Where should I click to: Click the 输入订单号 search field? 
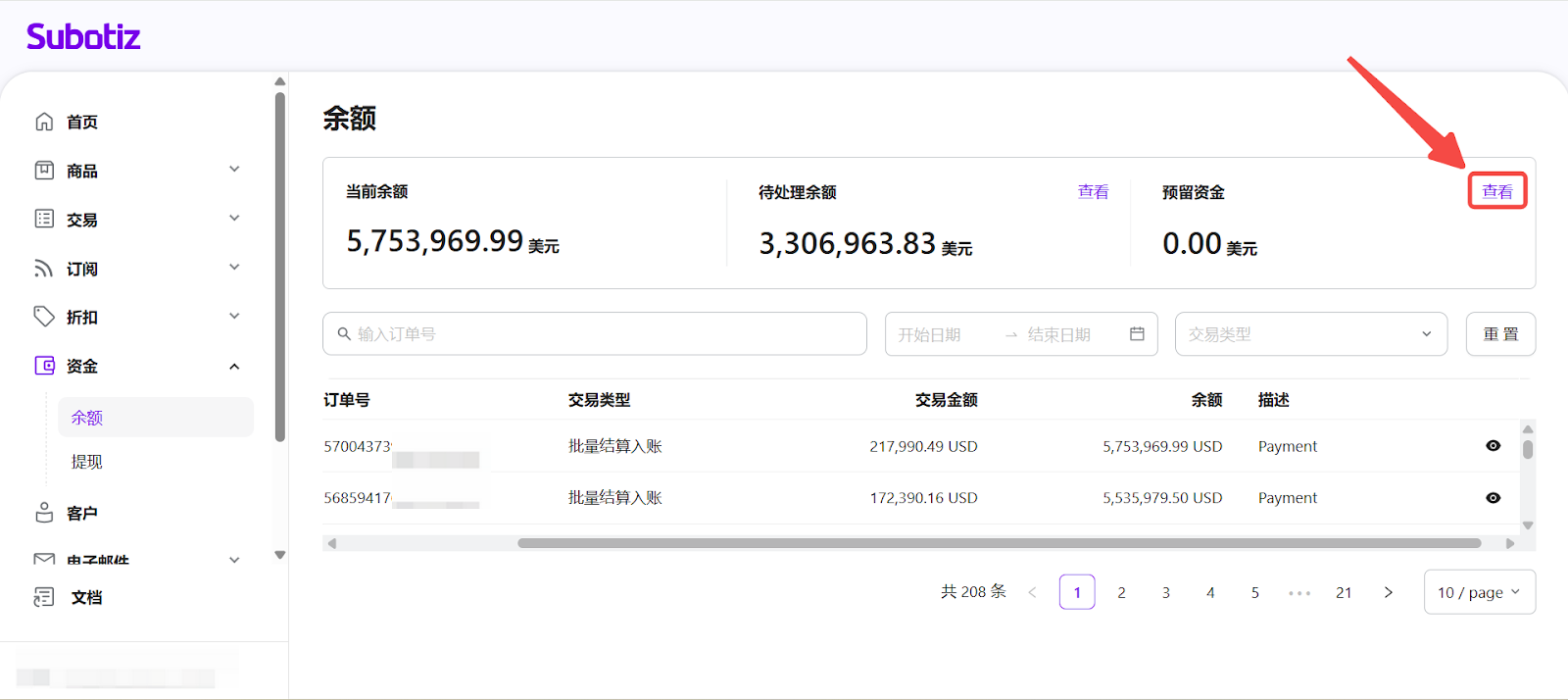(x=595, y=334)
